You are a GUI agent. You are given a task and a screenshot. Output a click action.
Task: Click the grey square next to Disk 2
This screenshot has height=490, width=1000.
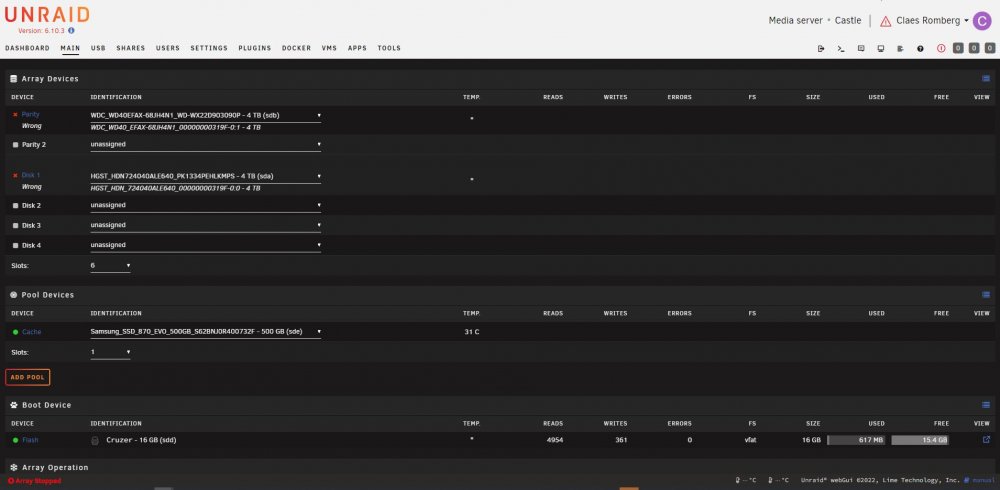15,206
